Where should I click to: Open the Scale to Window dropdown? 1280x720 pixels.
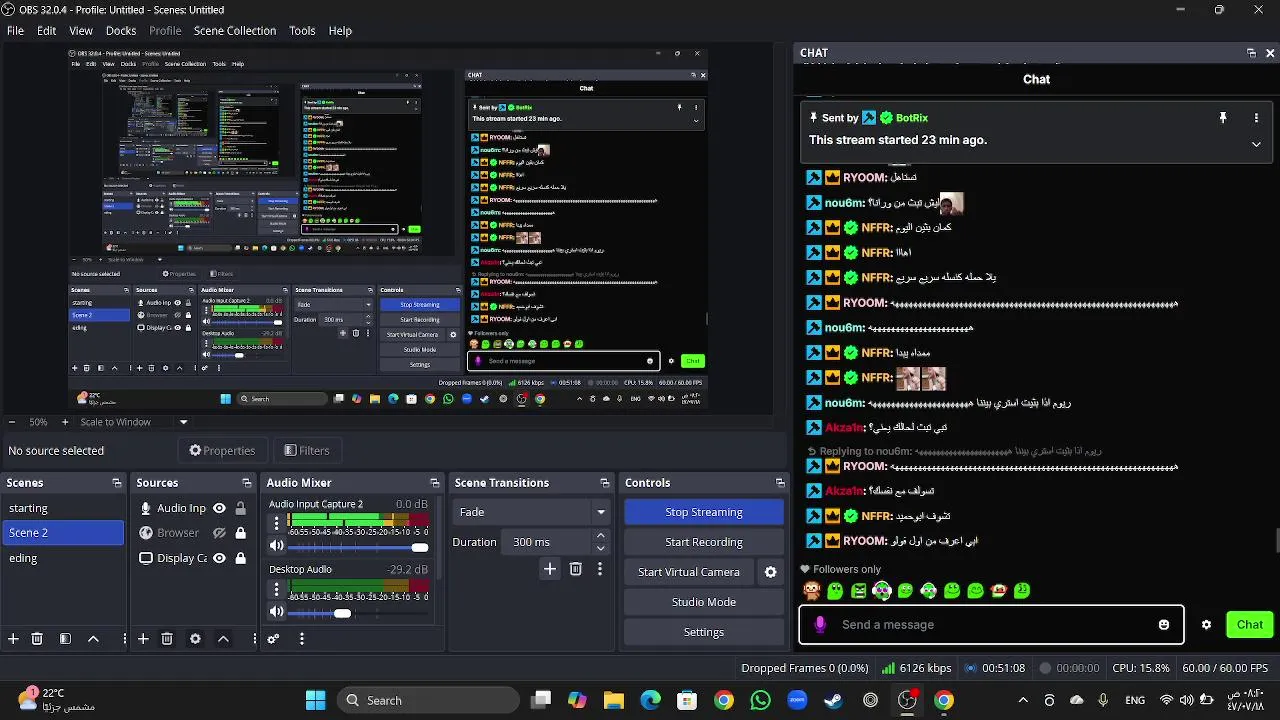(x=134, y=422)
